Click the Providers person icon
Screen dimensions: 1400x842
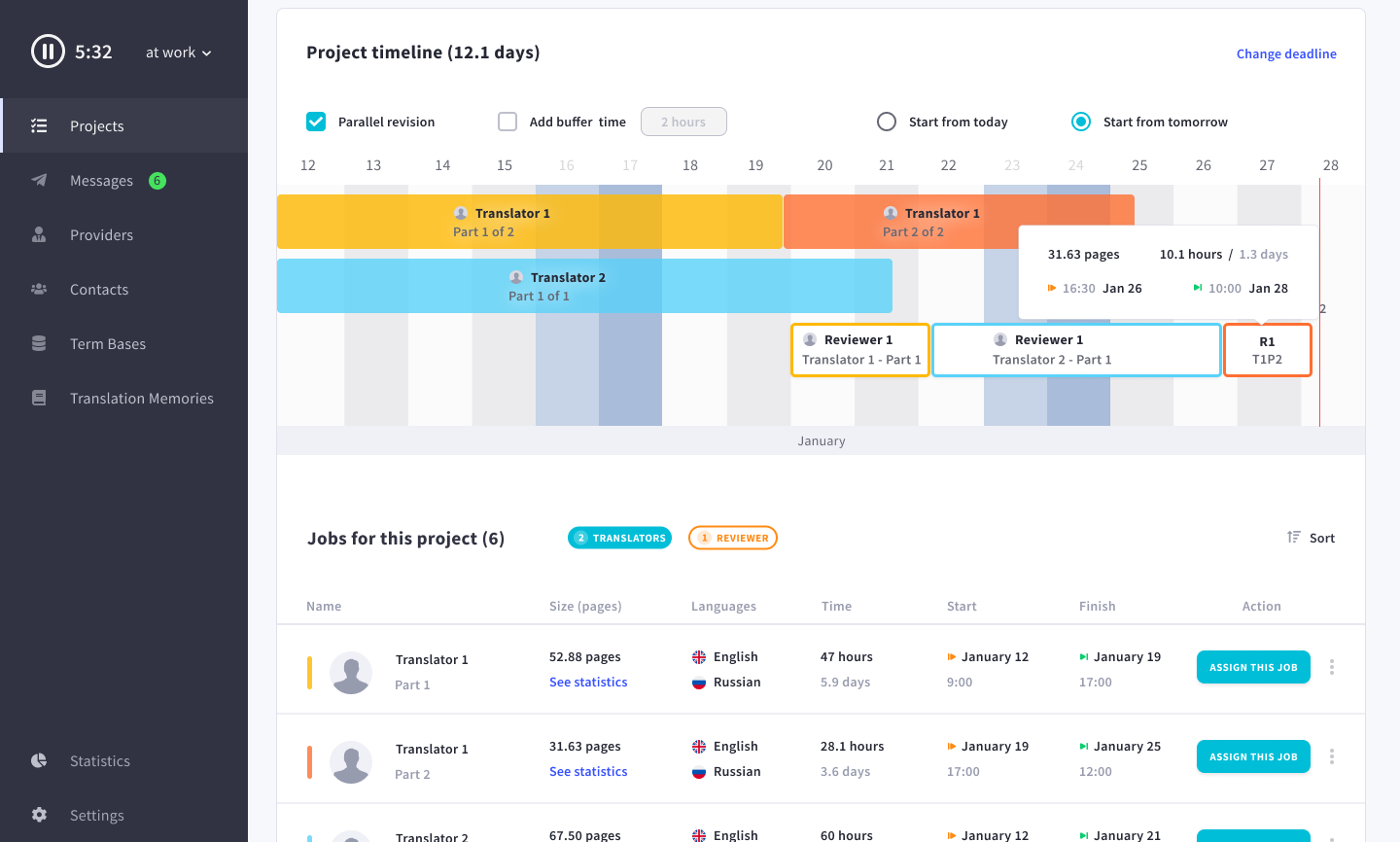coord(39,234)
